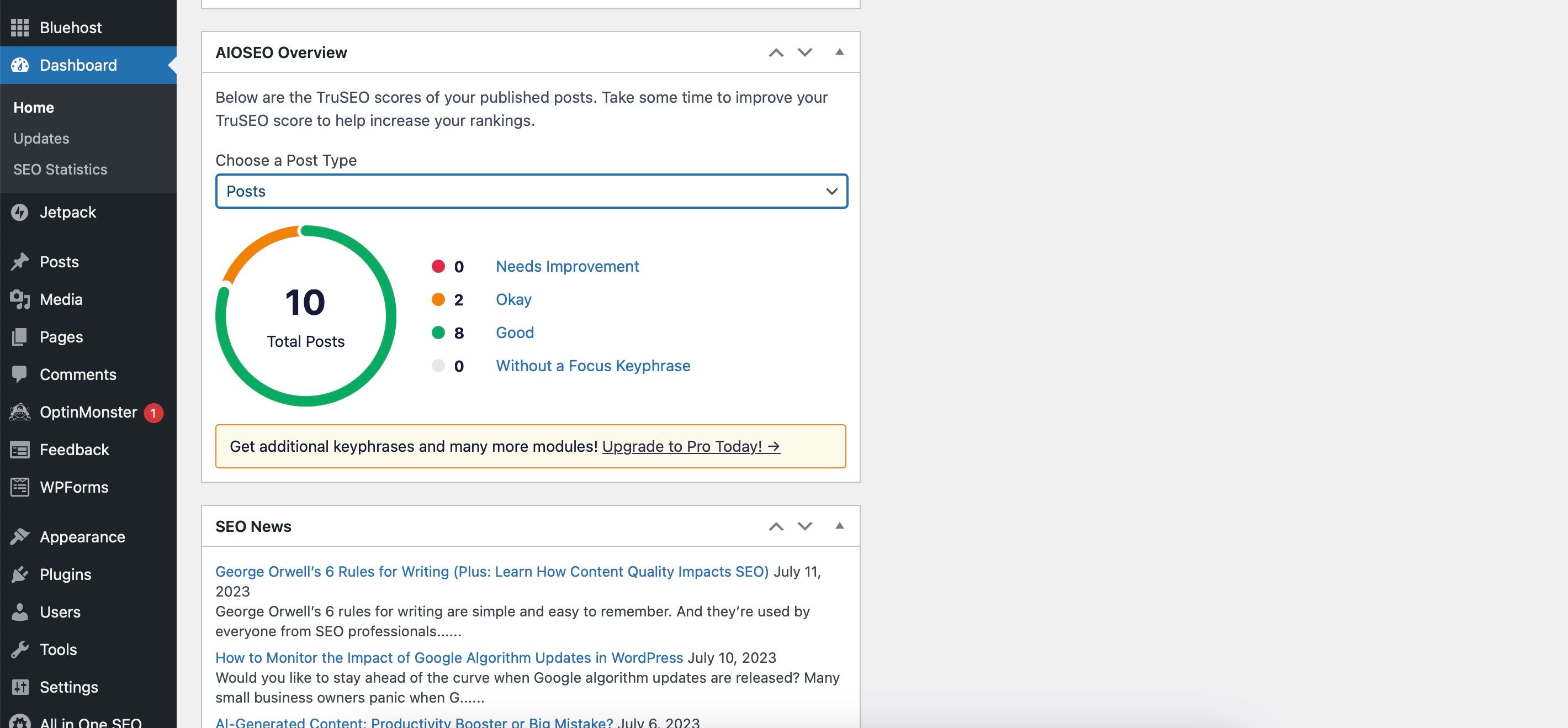This screenshot has width=1568, height=728.
Task: Click the Plugins plug icon
Action: [19, 574]
